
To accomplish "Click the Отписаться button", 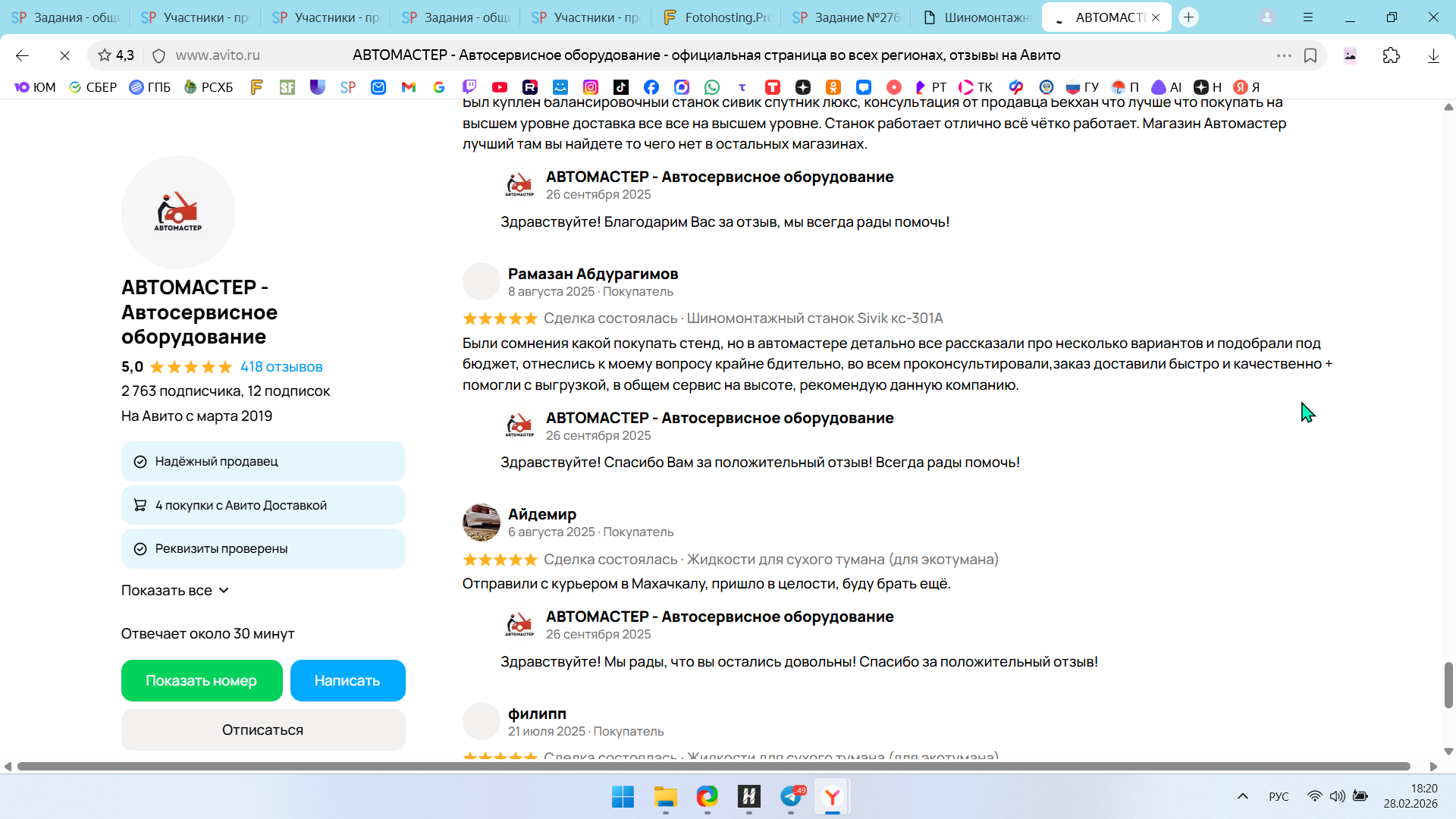I will [x=263, y=730].
